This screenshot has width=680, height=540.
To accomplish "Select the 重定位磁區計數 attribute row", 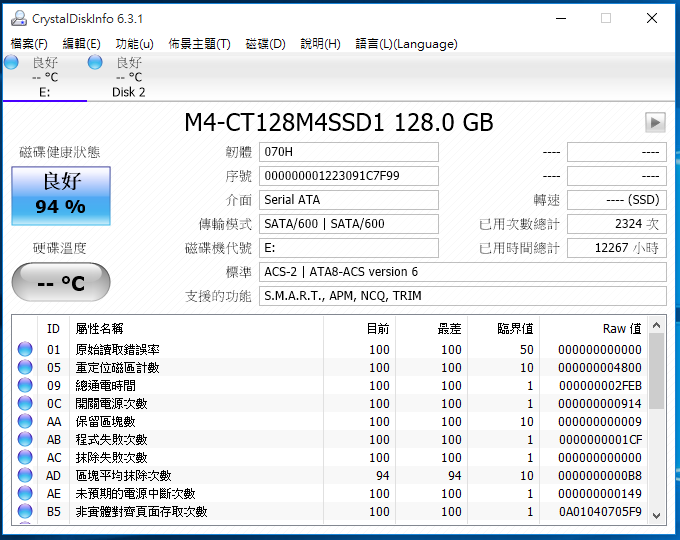I will pos(330,367).
